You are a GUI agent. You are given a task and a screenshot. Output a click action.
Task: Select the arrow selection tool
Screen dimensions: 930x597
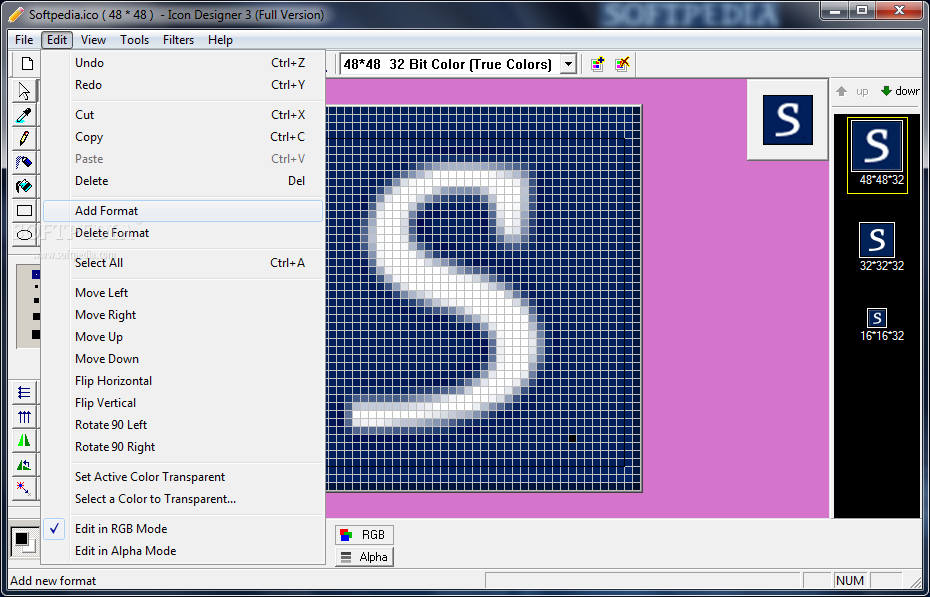pos(24,91)
